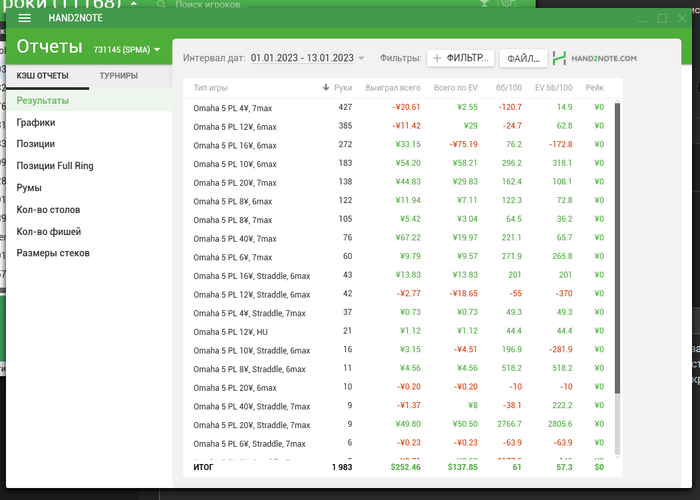Click the 1 983 total hands value
This screenshot has height=500, width=700.
click(342, 467)
